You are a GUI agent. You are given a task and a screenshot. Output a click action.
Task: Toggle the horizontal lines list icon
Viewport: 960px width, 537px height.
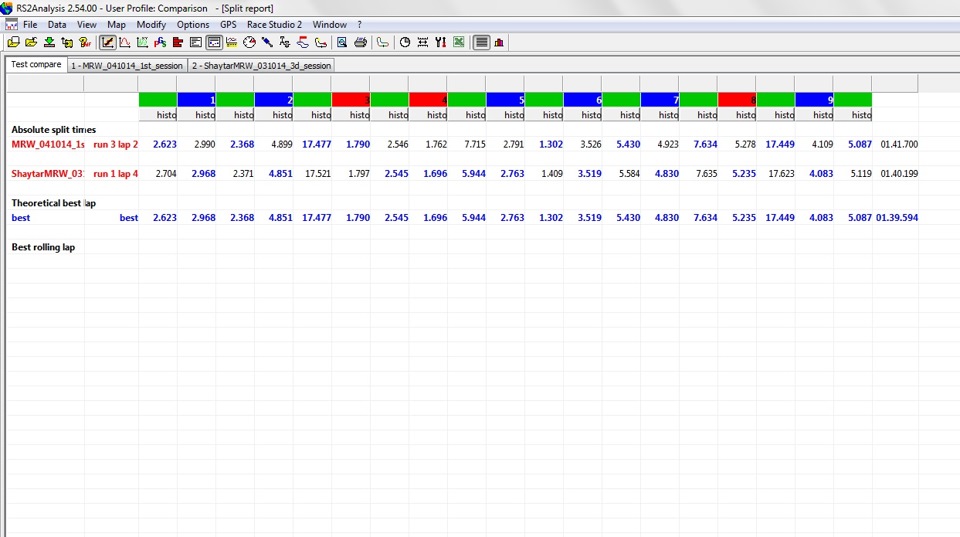(482, 42)
